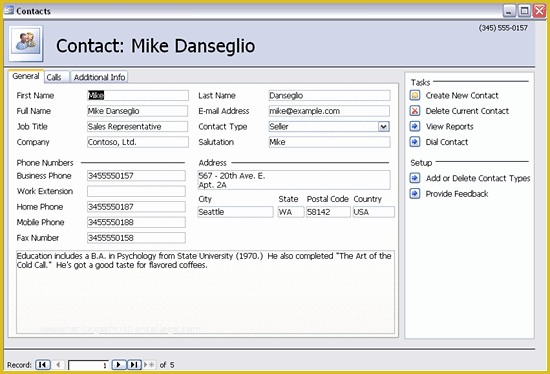Click the Tasks section heading
Image resolution: width=550 pixels, height=374 pixels.
click(420, 82)
